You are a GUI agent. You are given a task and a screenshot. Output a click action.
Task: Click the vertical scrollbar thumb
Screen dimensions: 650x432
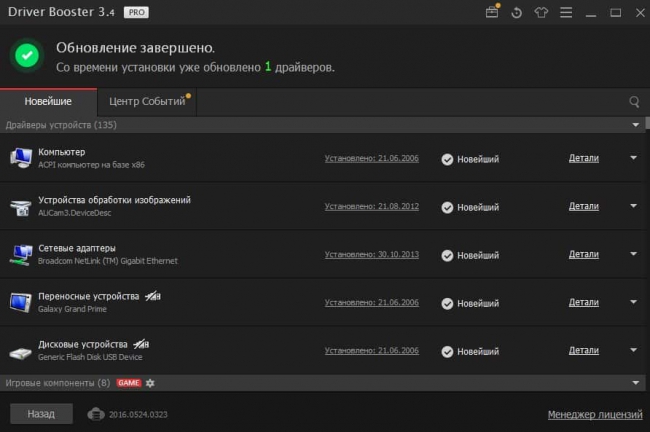click(x=648, y=124)
